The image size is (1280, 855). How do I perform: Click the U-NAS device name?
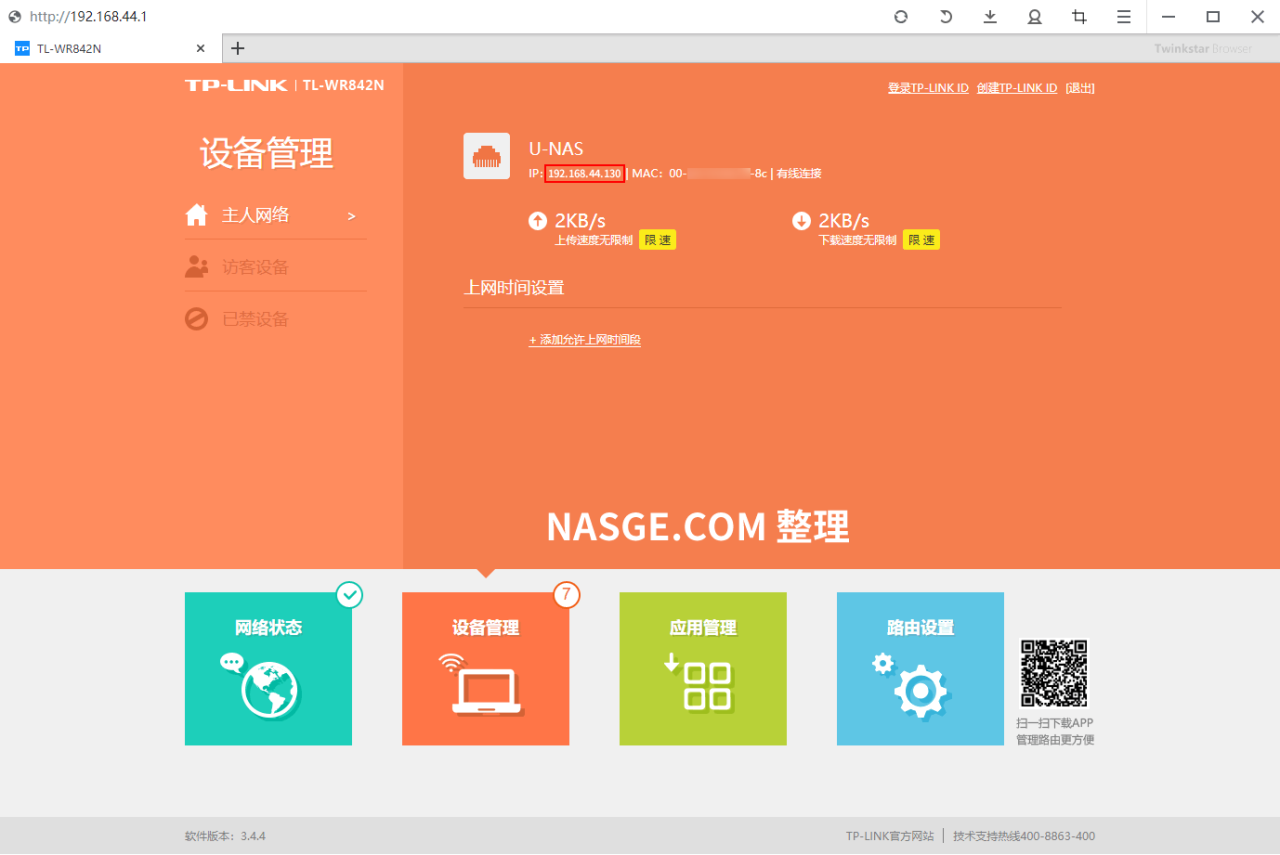pos(556,149)
